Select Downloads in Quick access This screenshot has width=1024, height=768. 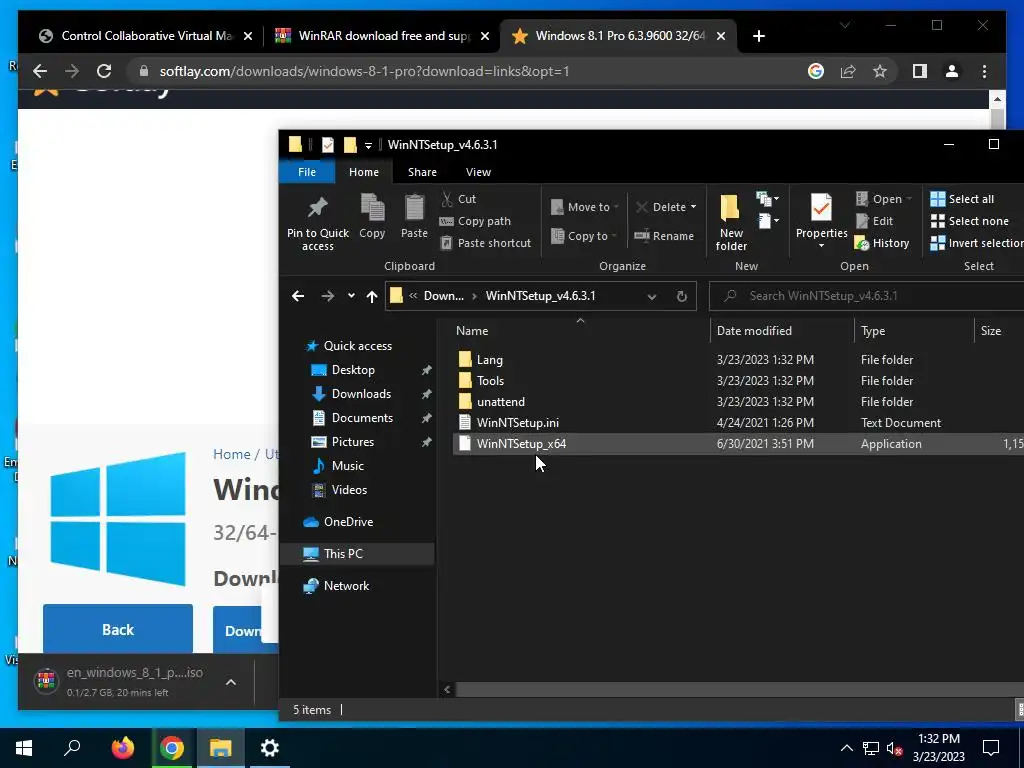pos(361,394)
